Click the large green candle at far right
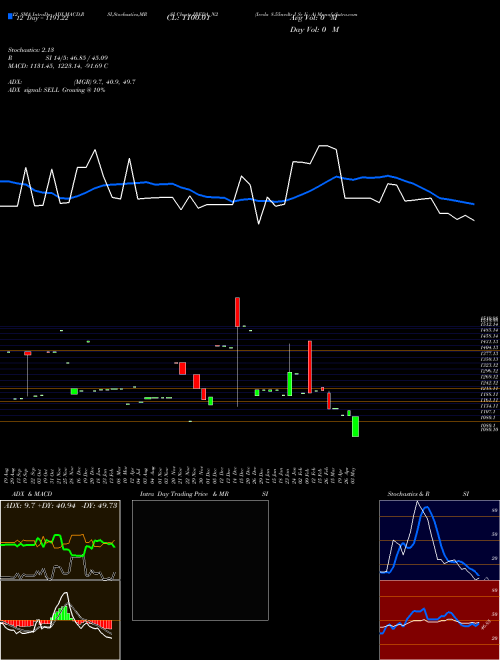This screenshot has height=660, width=500. [x=355, y=426]
